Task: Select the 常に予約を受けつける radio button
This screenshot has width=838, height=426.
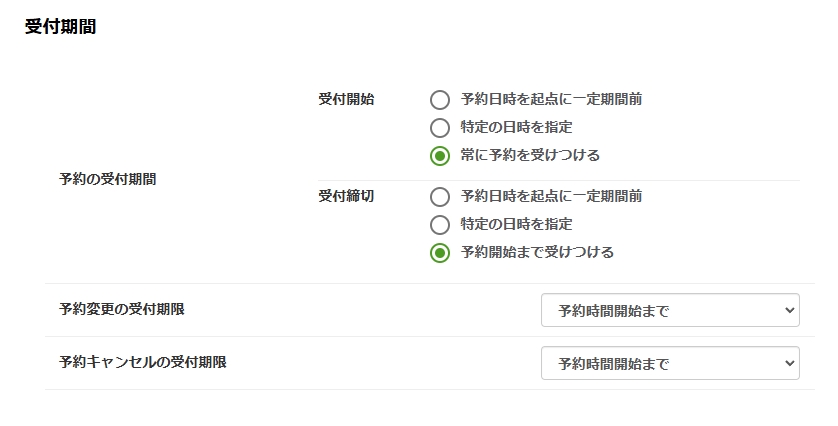Action: [x=440, y=156]
